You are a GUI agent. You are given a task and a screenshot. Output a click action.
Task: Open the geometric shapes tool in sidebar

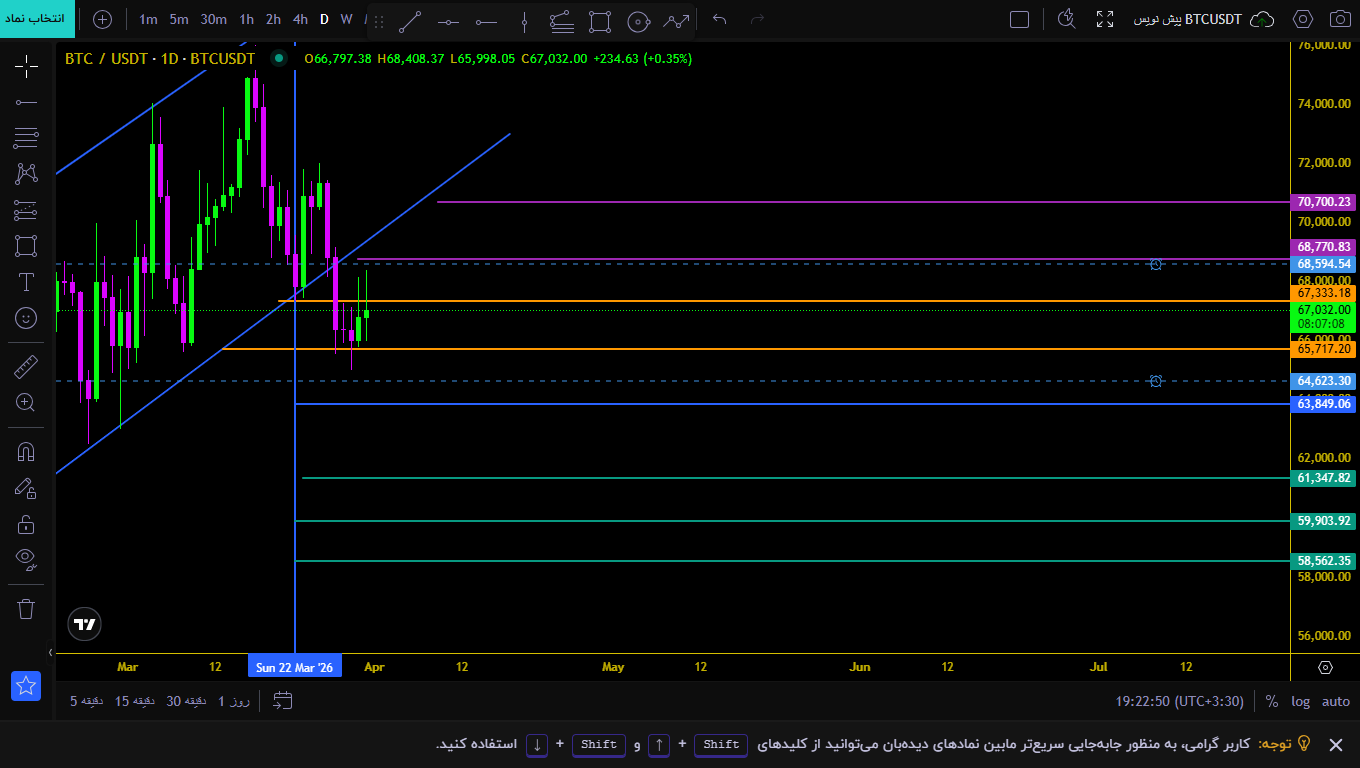coord(26,246)
